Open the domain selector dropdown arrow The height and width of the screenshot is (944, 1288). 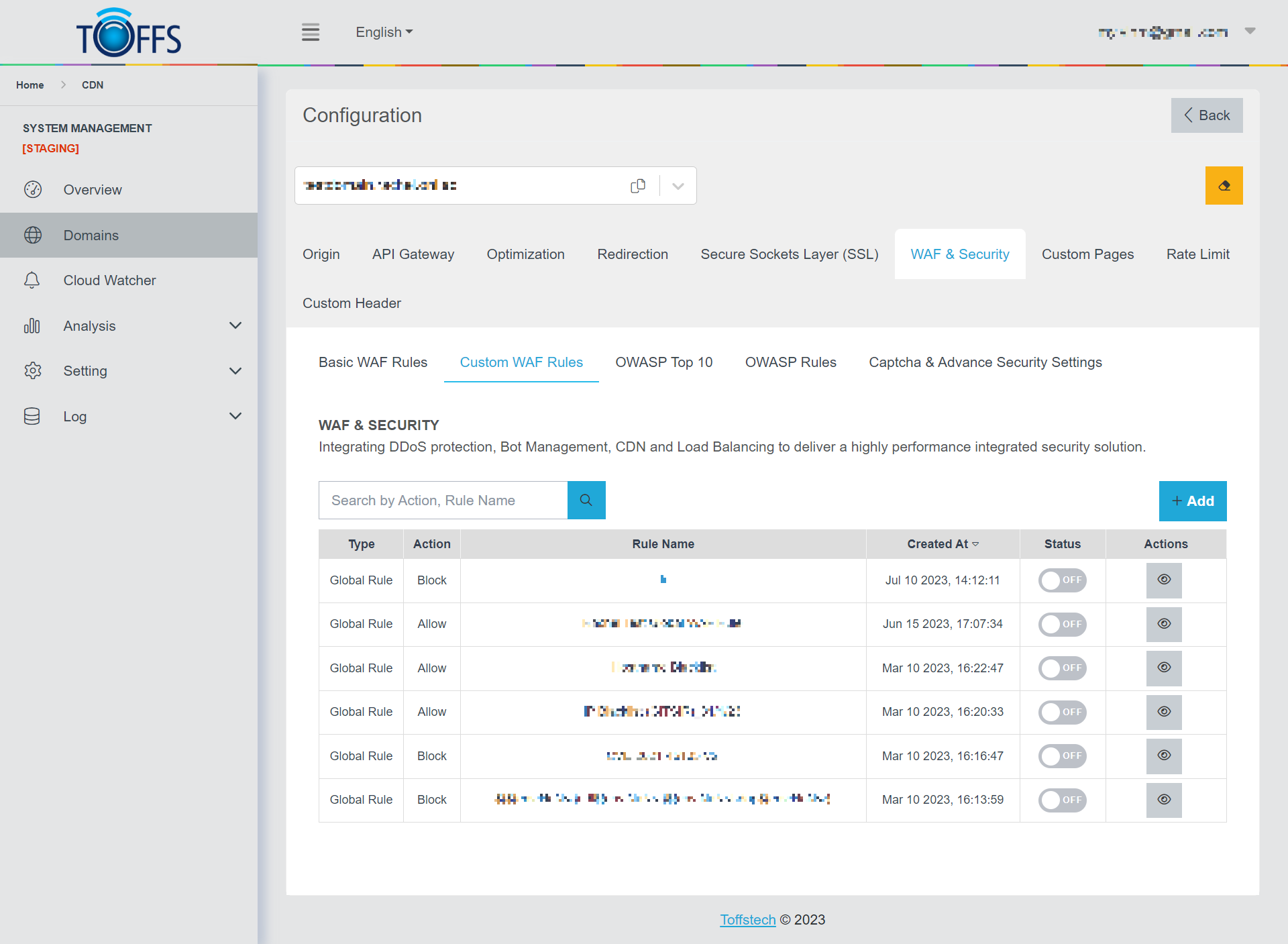(x=678, y=186)
